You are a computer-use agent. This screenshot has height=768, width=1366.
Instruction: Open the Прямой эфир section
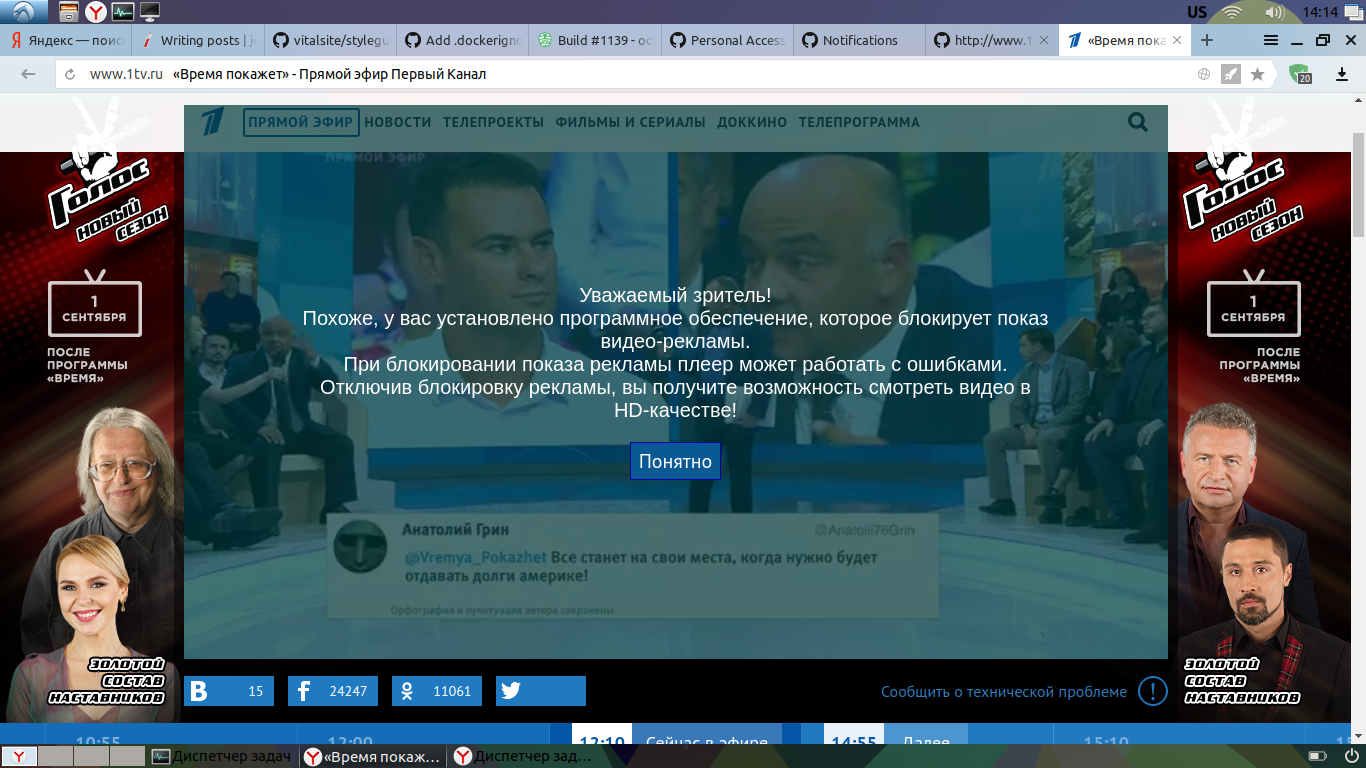tap(300, 122)
